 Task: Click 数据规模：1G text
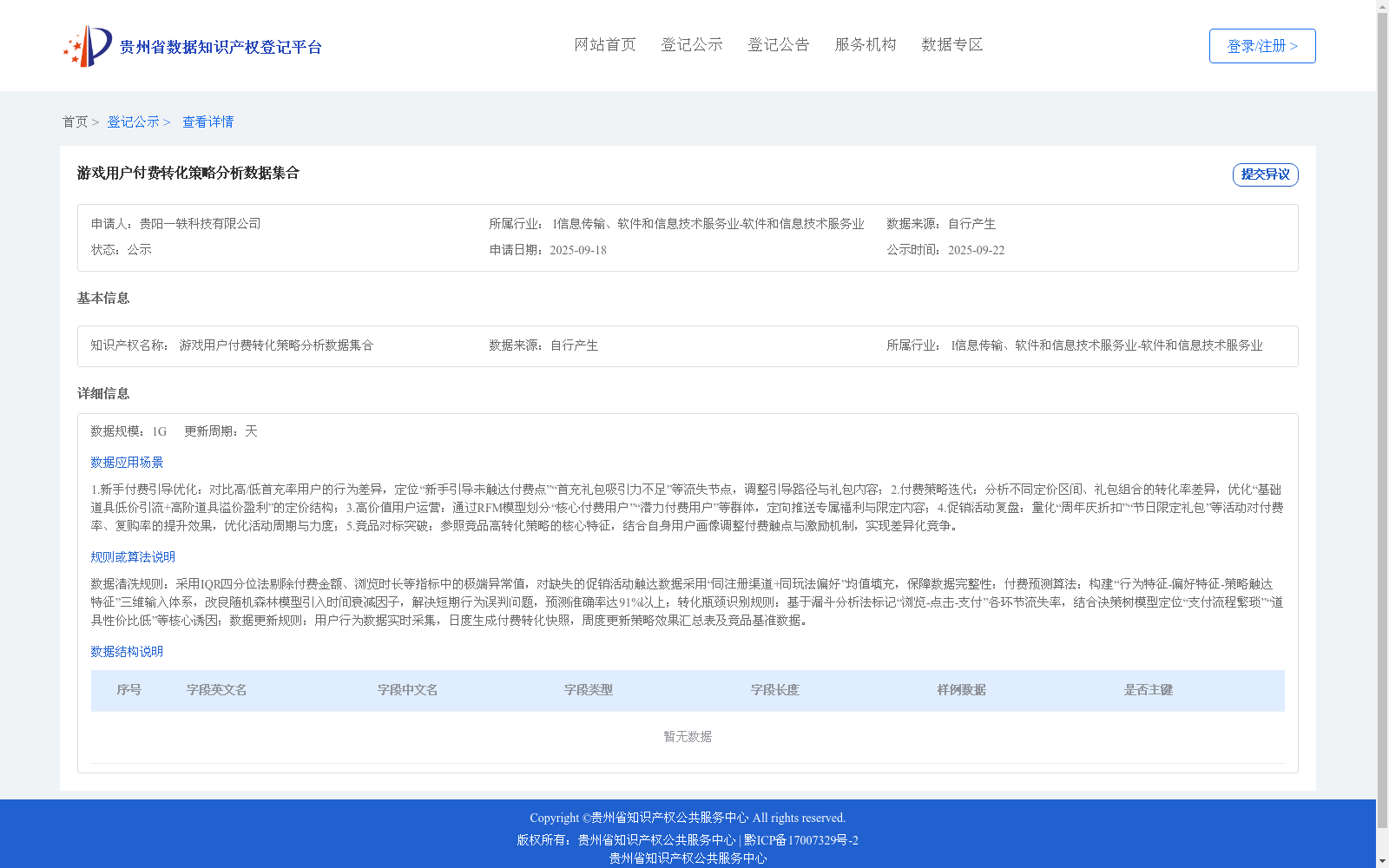click(x=128, y=431)
